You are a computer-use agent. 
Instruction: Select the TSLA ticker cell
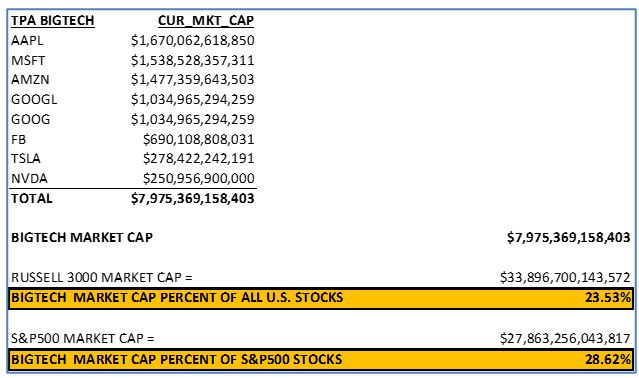26,158
